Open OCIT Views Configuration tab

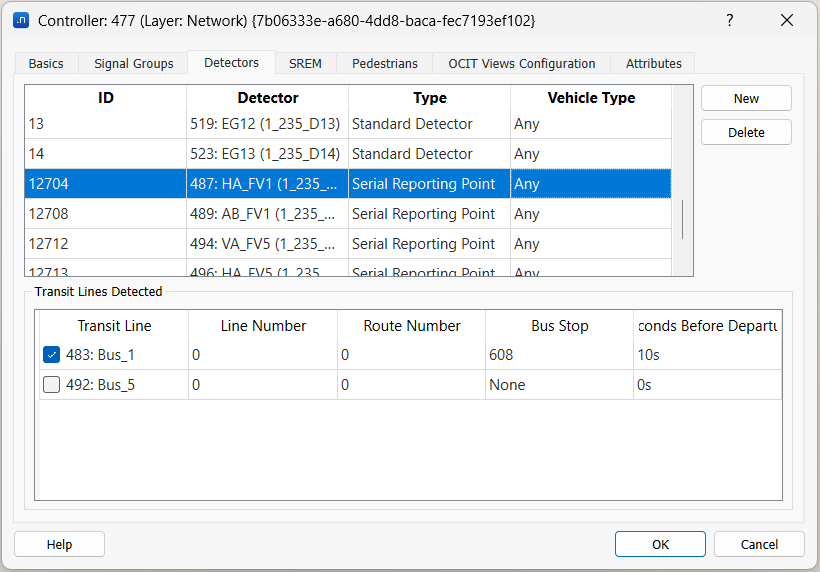pyautogui.click(x=521, y=63)
